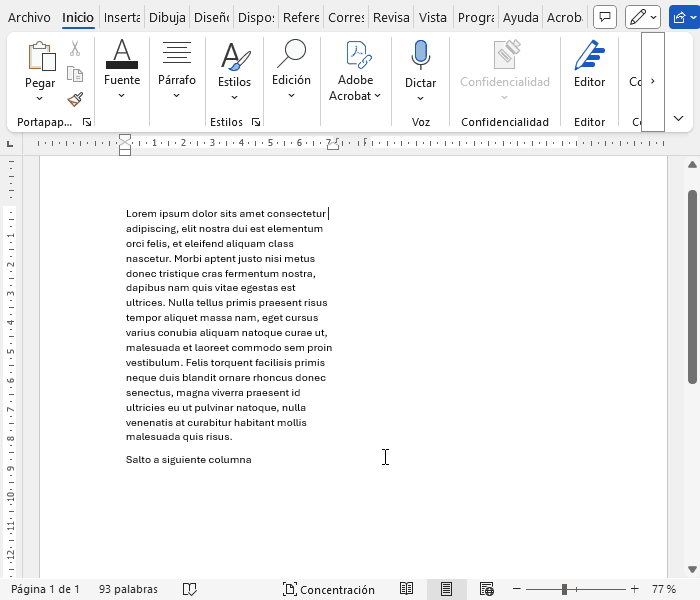
Task: Click the Comentarios speech bubble icon
Action: pos(604,17)
